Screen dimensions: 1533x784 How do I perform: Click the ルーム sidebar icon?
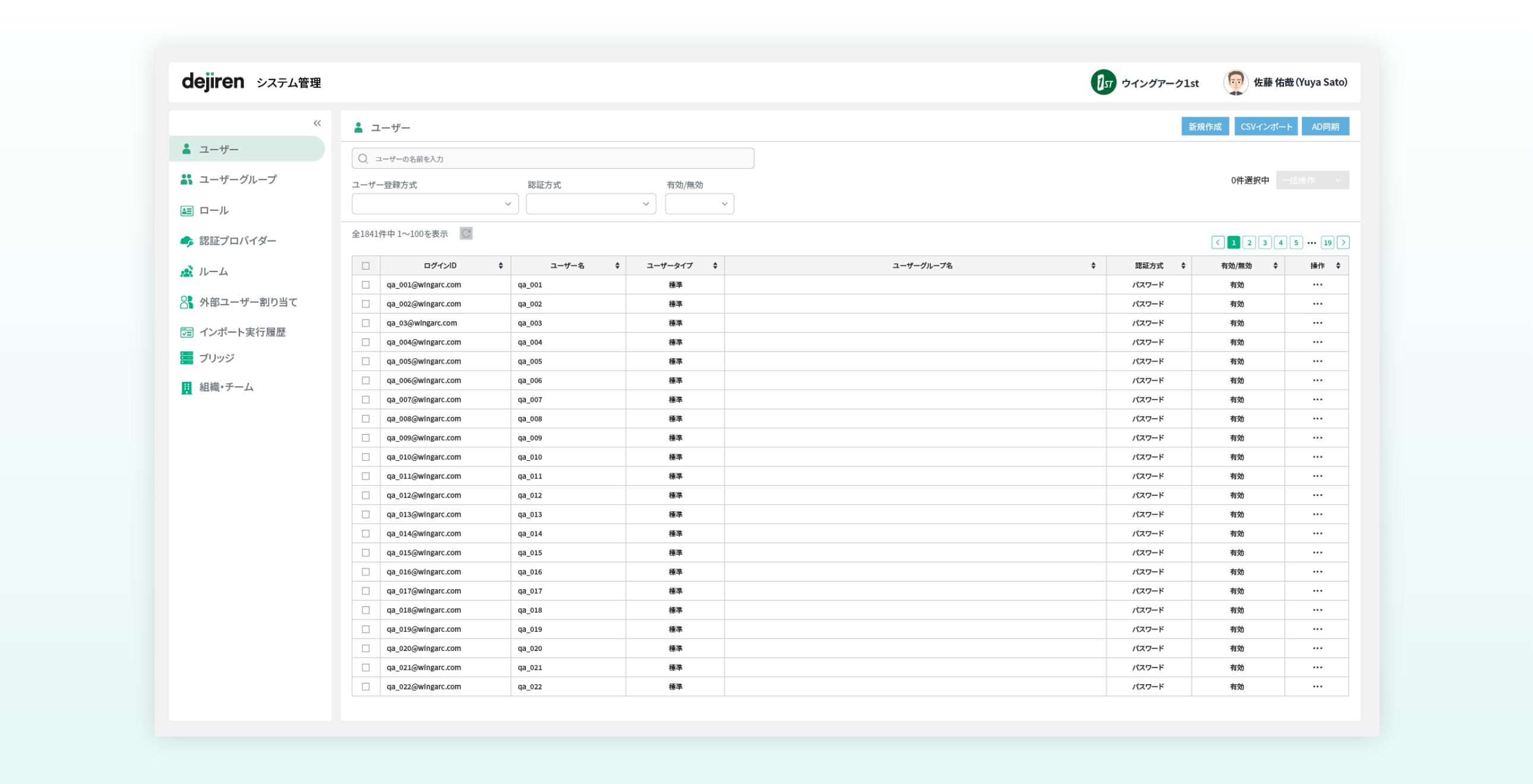click(x=186, y=271)
